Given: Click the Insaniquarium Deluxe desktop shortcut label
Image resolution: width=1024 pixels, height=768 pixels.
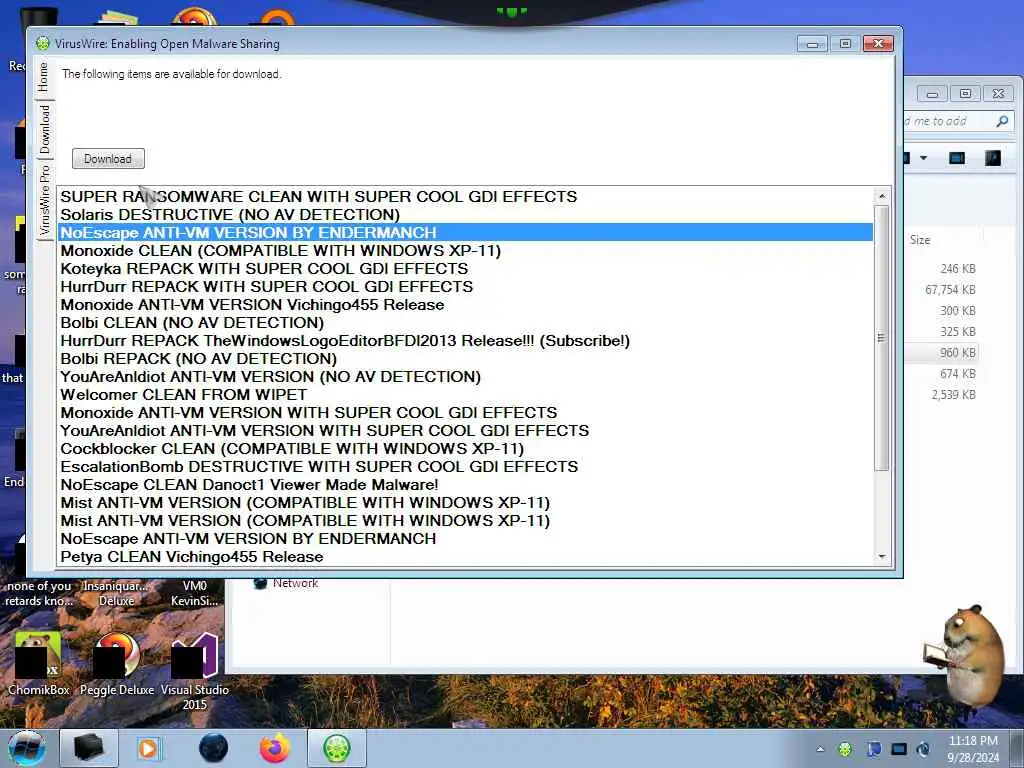Looking at the screenshot, I should point(116,594).
